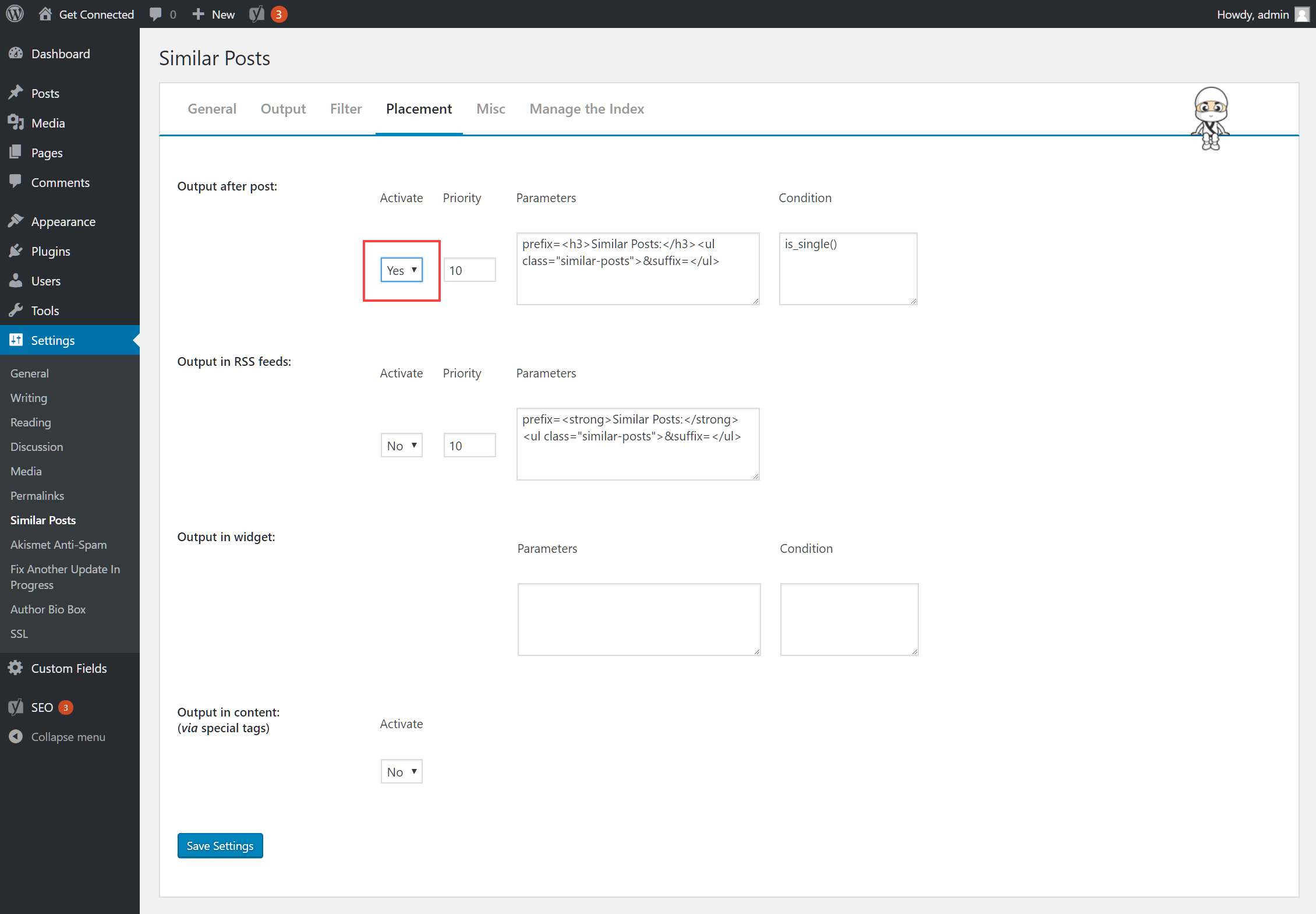Click the Priority field for Output after post
Viewport: 1316px width, 914px height.
point(470,270)
